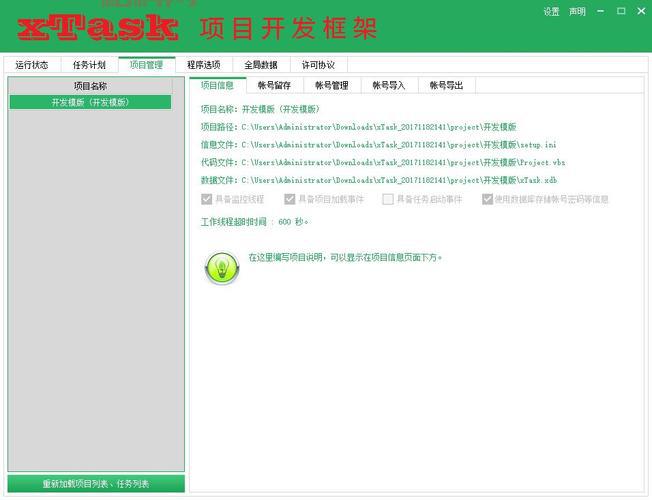The image size is (652, 500).
Task: Open 设置 in the title bar
Action: 551,12
